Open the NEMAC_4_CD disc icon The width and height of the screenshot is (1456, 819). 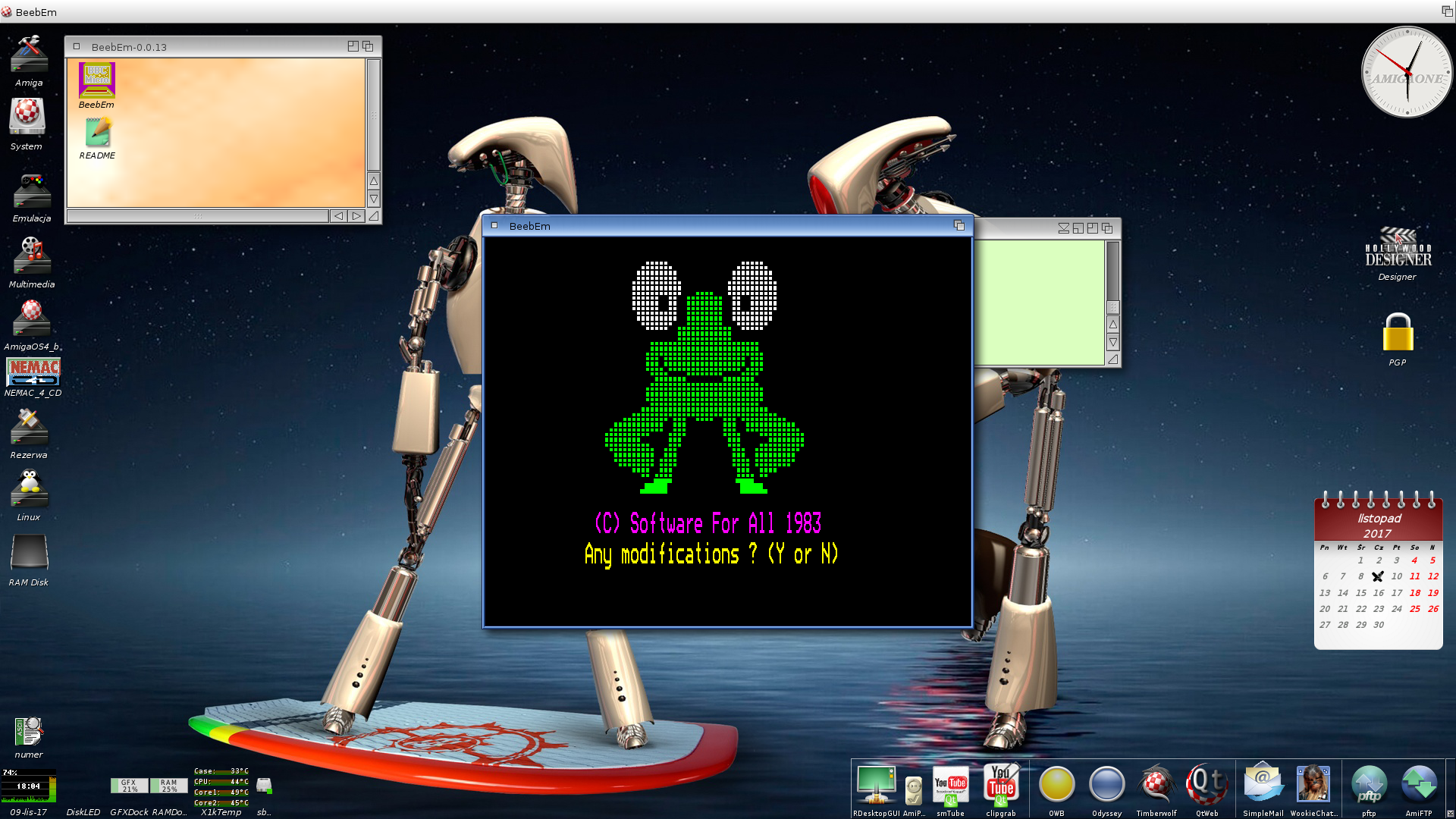(x=33, y=372)
